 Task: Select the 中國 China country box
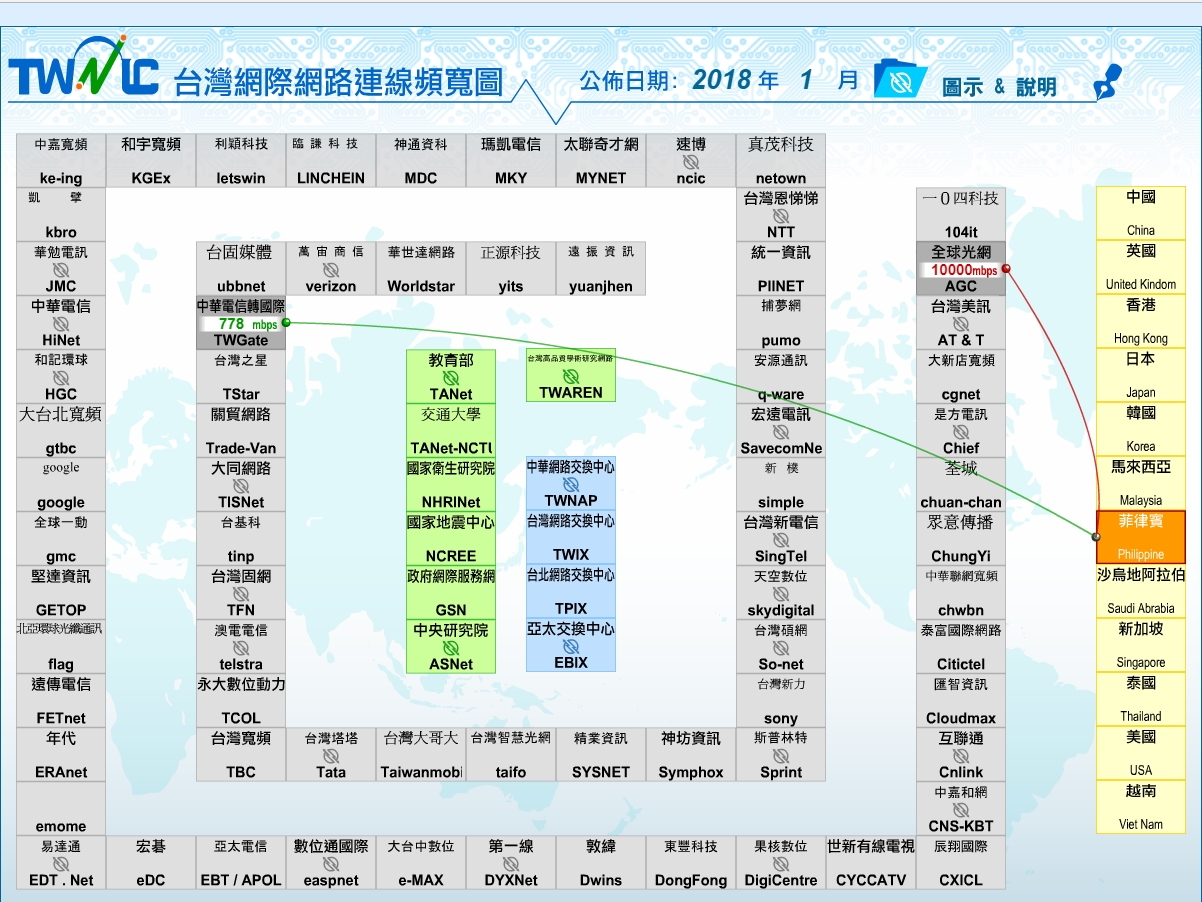(1141, 212)
